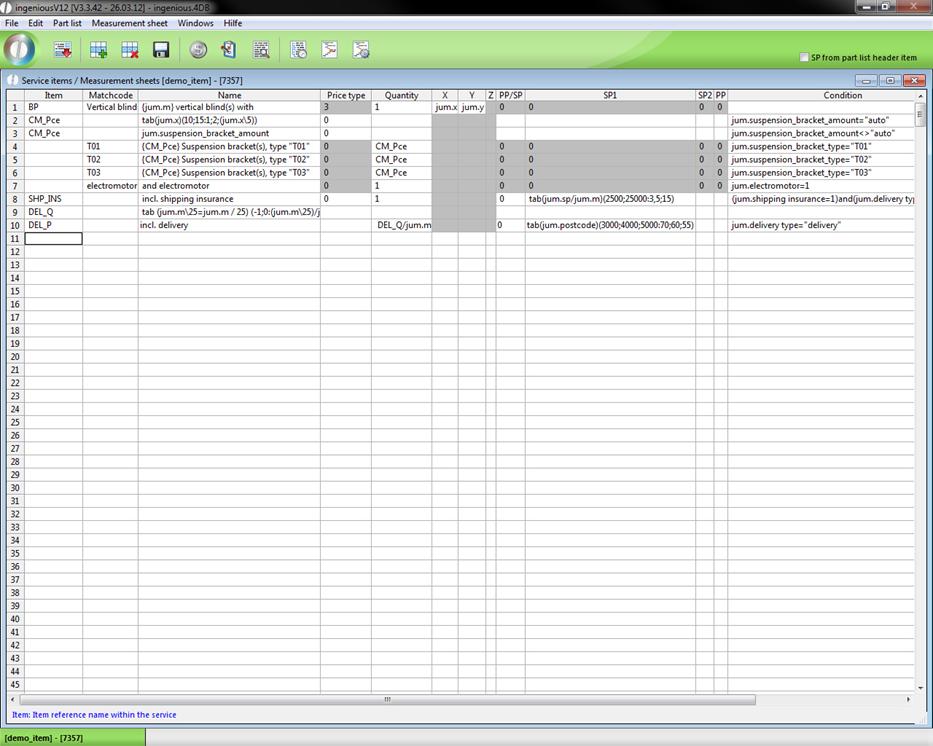This screenshot has width=933, height=746.
Task: Click the document magnifier search icon
Action: [x=261, y=49]
